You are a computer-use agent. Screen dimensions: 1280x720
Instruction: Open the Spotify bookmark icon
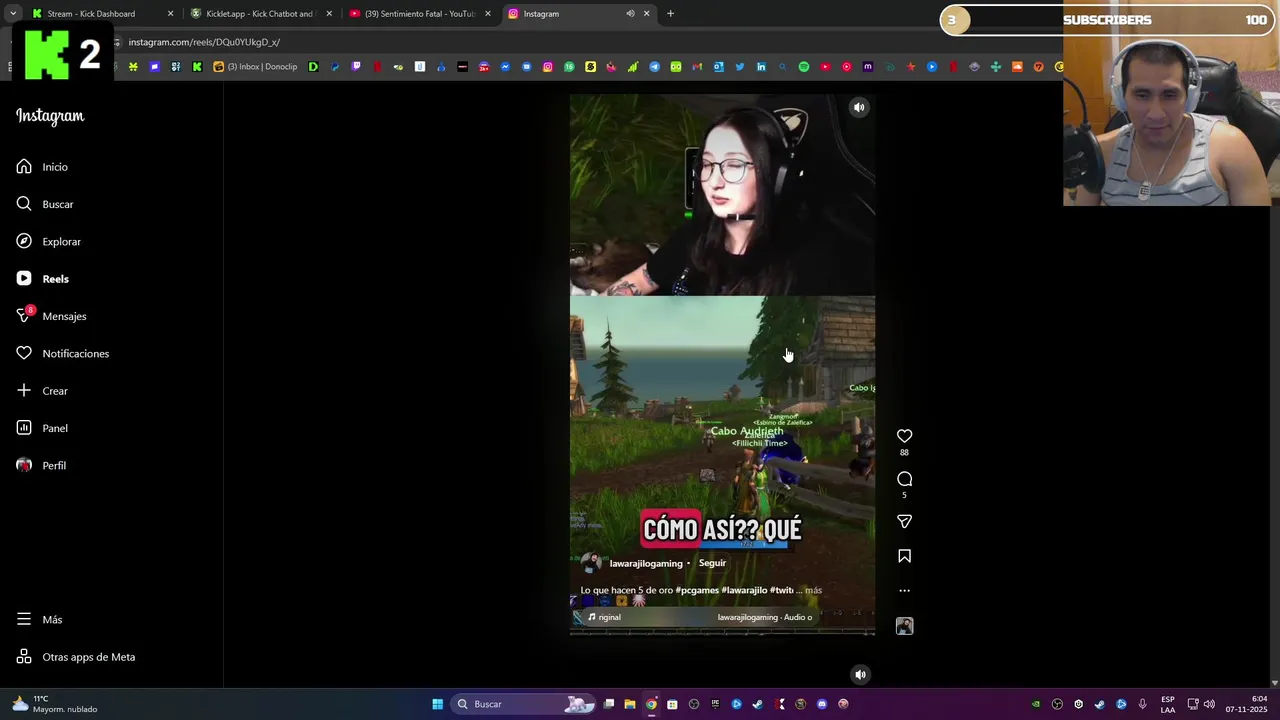[x=804, y=67]
